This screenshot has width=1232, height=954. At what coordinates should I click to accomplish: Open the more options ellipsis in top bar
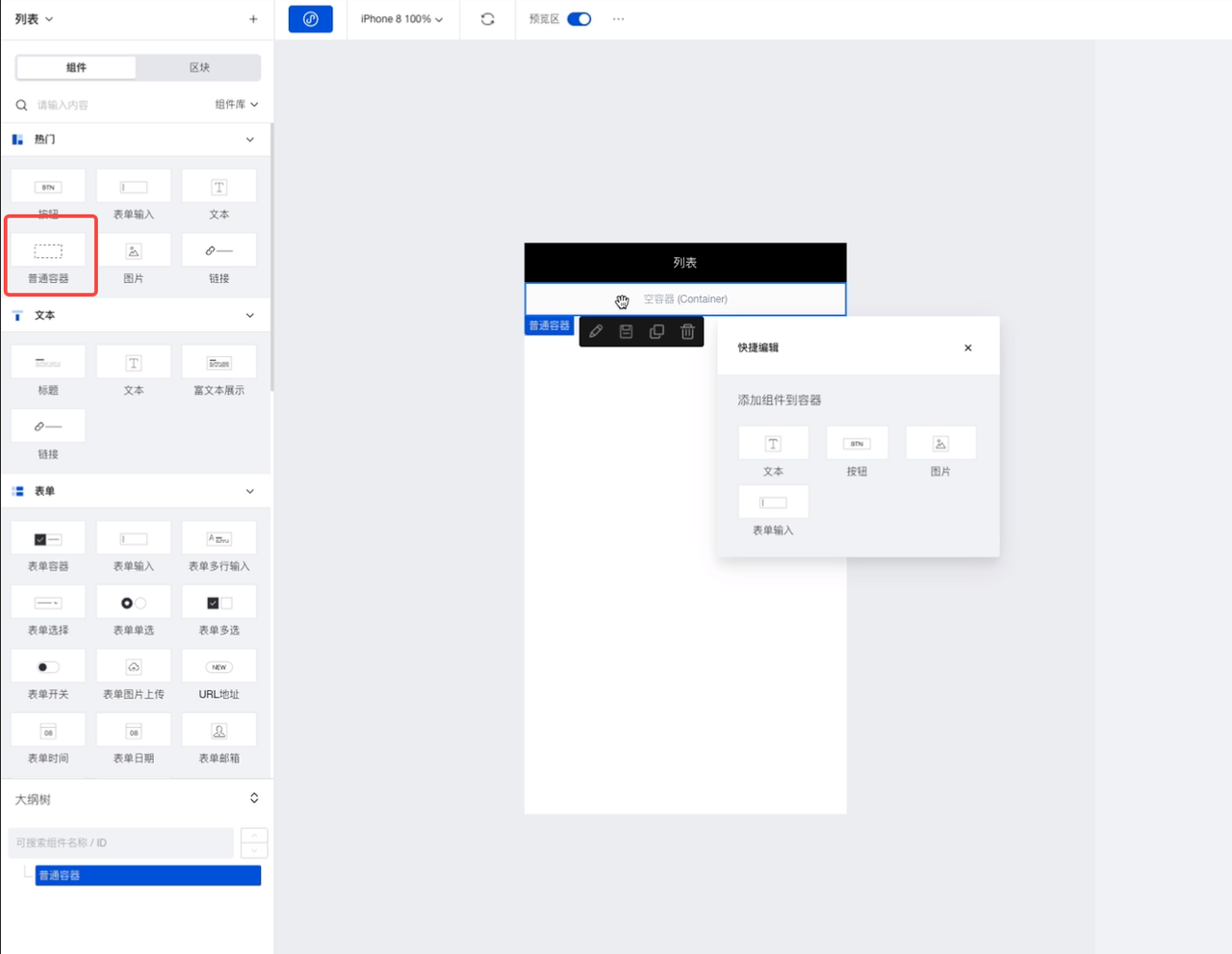pyautogui.click(x=618, y=19)
